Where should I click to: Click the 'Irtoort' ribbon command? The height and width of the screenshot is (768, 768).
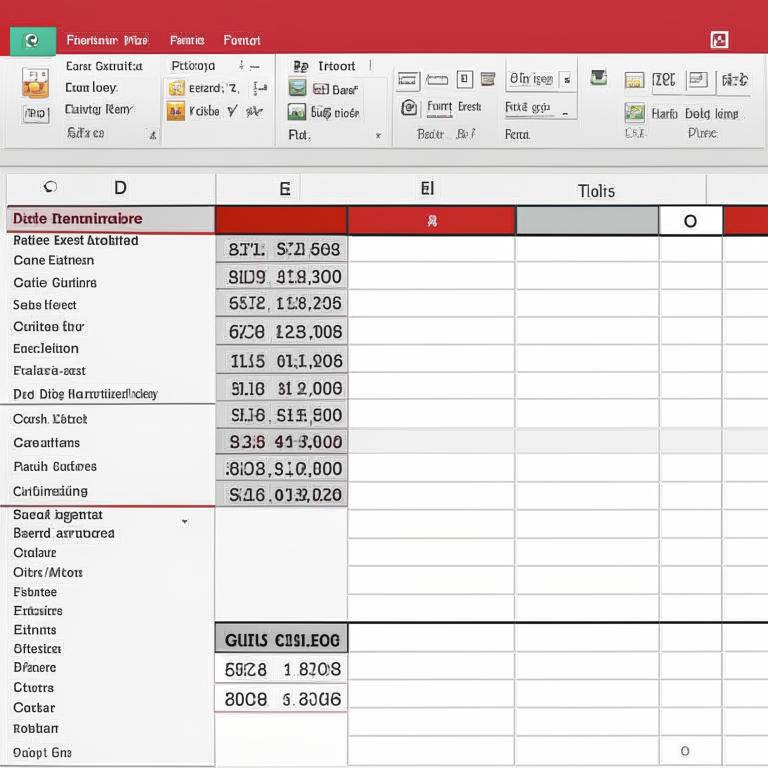pos(336,66)
